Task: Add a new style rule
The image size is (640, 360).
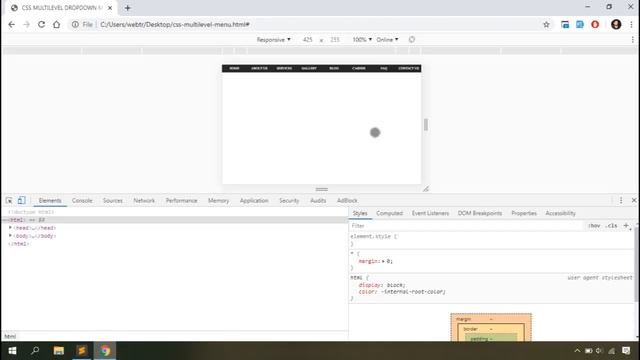Action: (626, 226)
